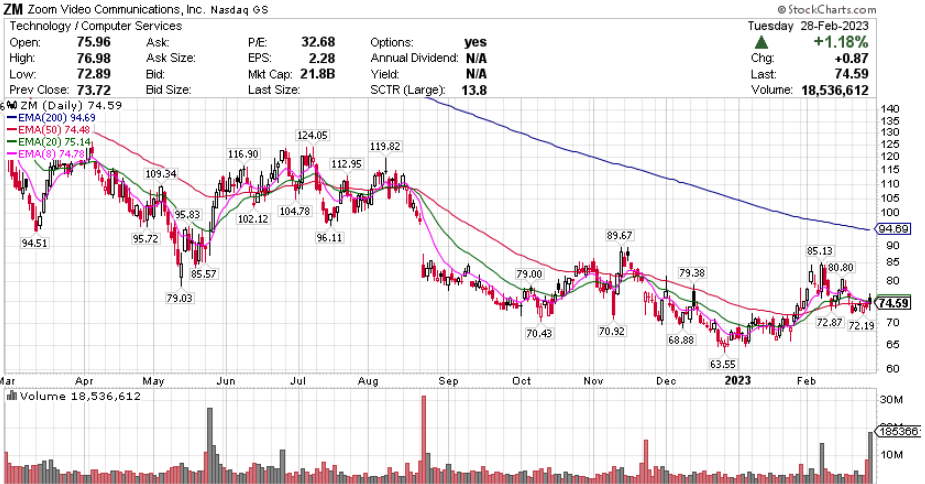Select the High value 76.98

93,58
